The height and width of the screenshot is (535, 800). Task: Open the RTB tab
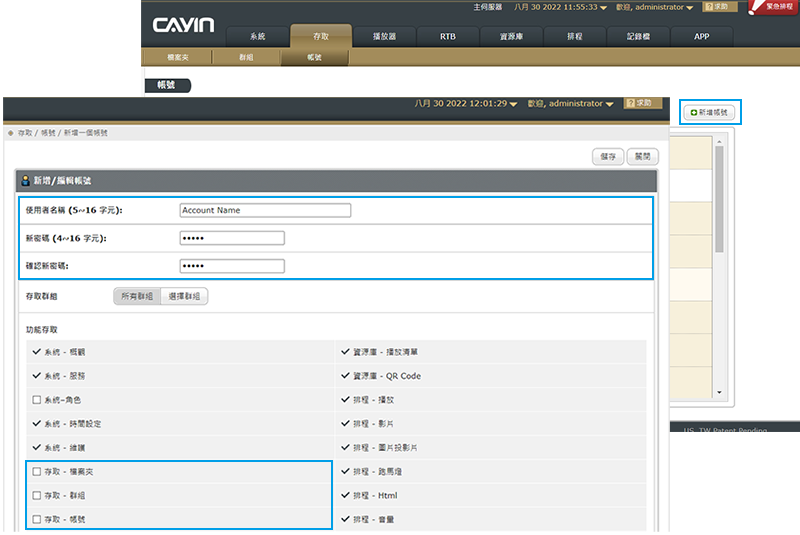pyautogui.click(x=447, y=36)
